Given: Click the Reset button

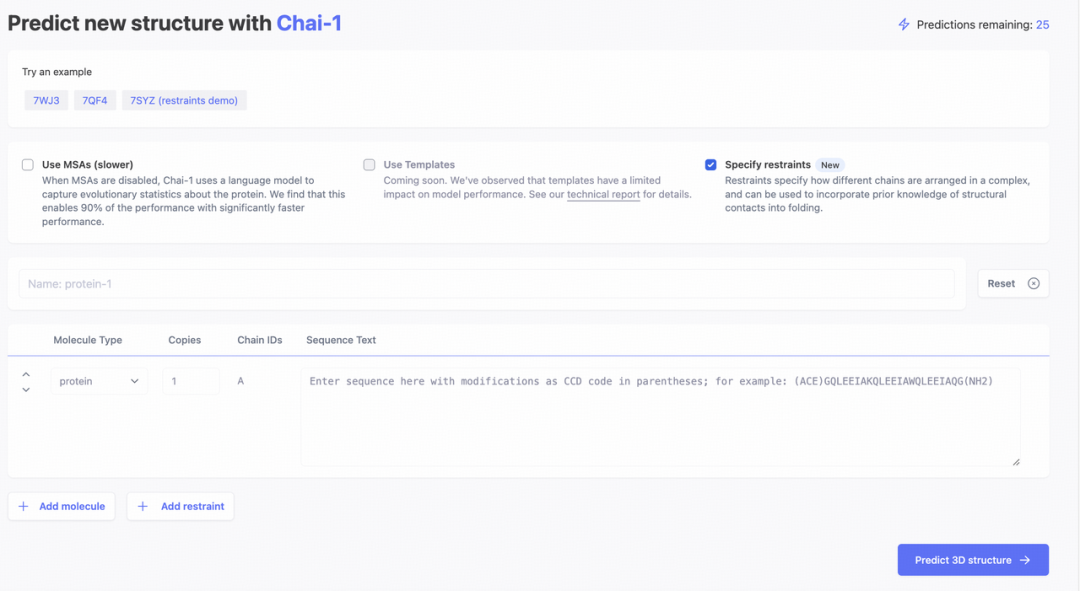Looking at the screenshot, I should tap(1013, 284).
